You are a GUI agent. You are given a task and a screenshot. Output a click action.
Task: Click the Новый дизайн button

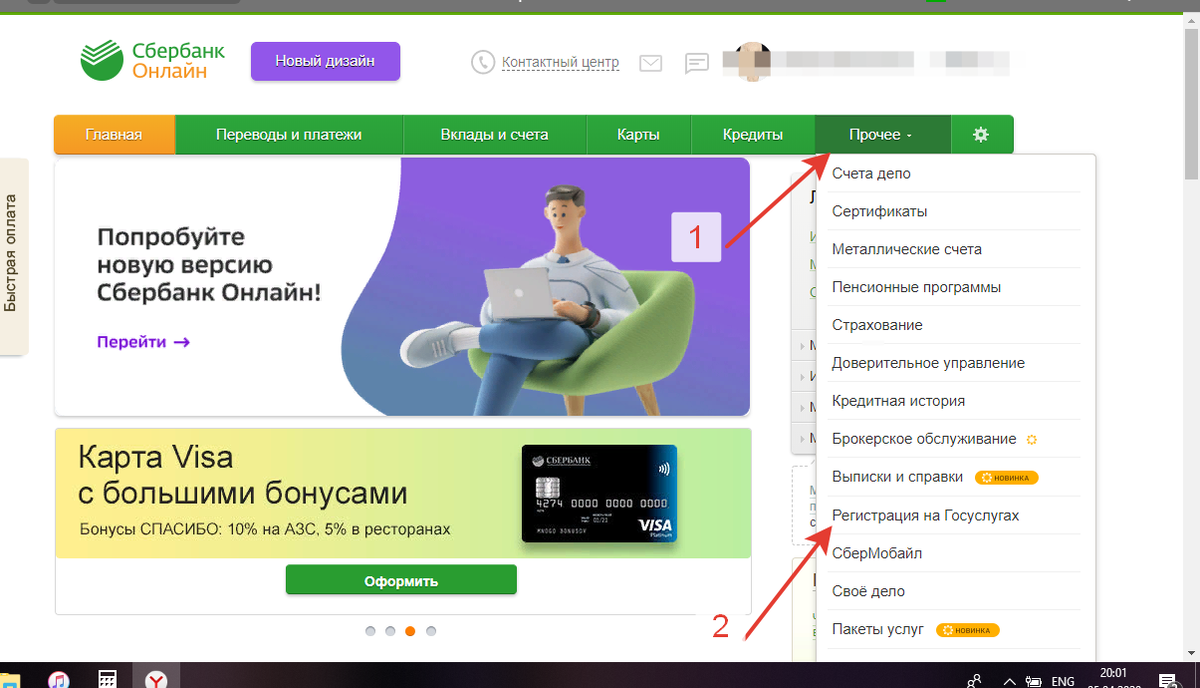(325, 61)
